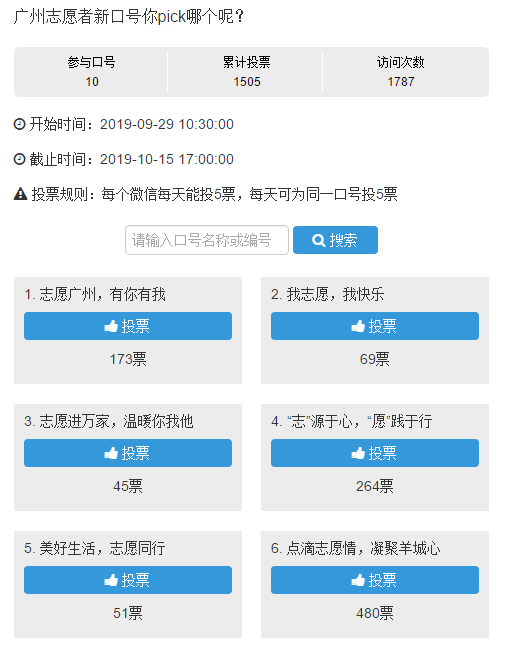Select the 参与口号 statistic cell
This screenshot has width=507, height=648.
pos(91,72)
